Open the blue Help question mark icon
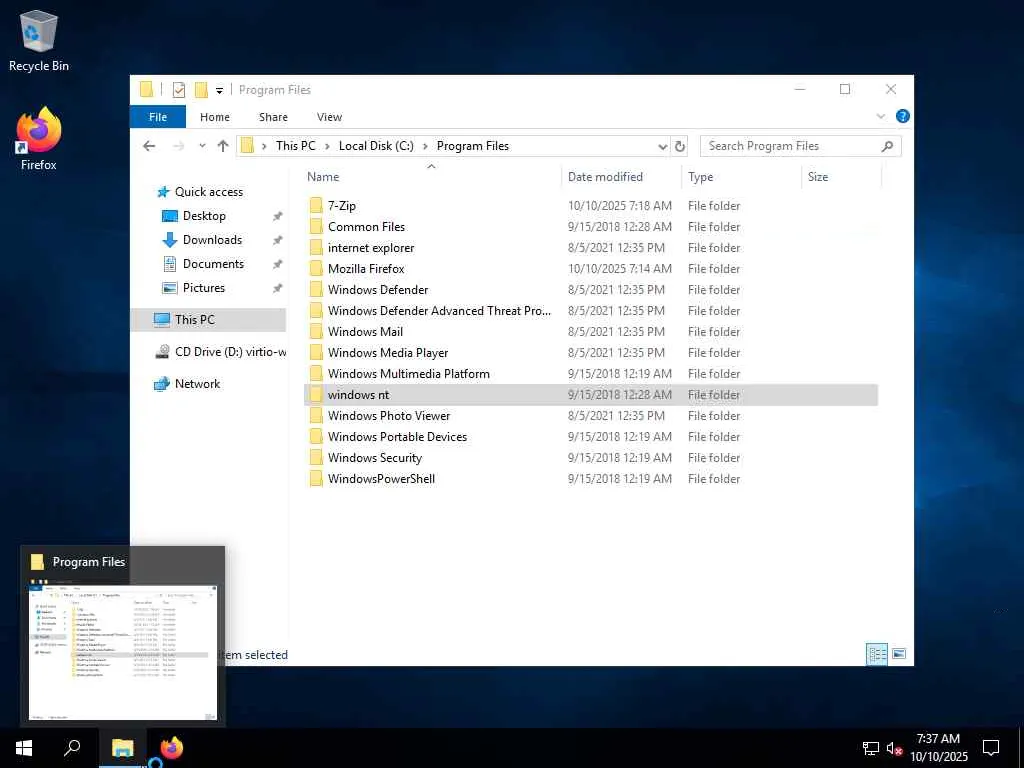Screen dimensions: 1024x768 pos(903,116)
